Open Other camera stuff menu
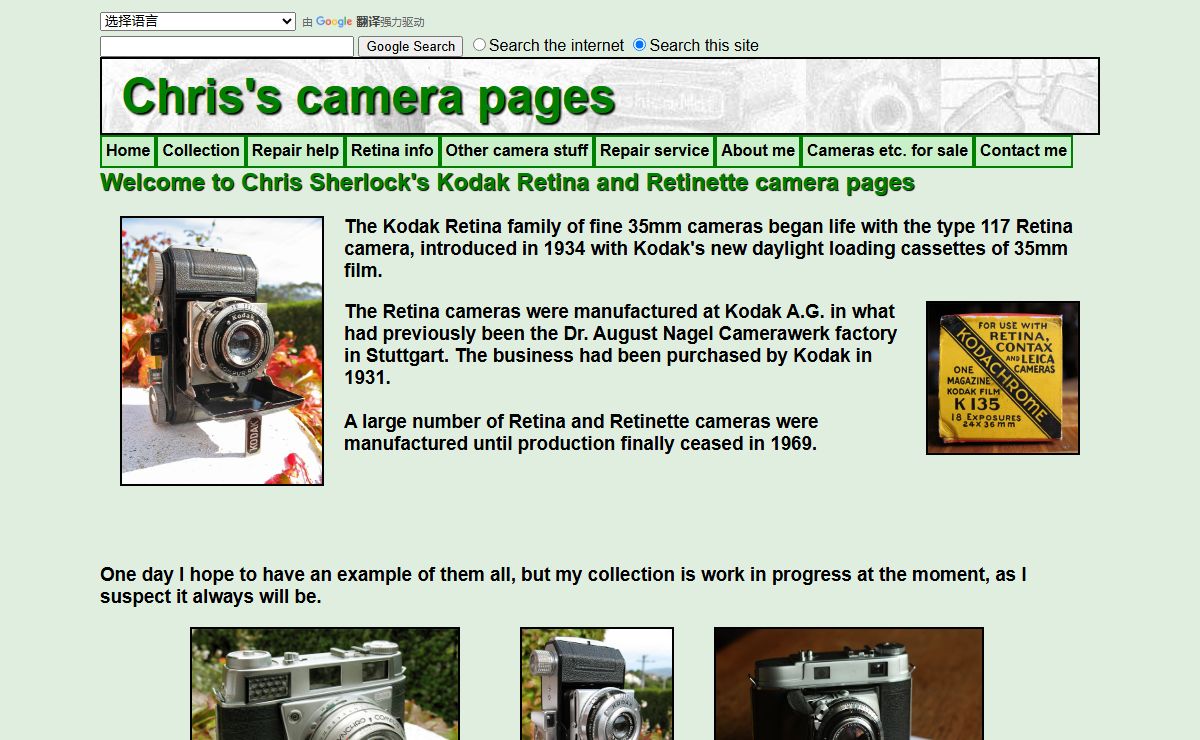Viewport: 1200px width, 740px height. [x=517, y=151]
